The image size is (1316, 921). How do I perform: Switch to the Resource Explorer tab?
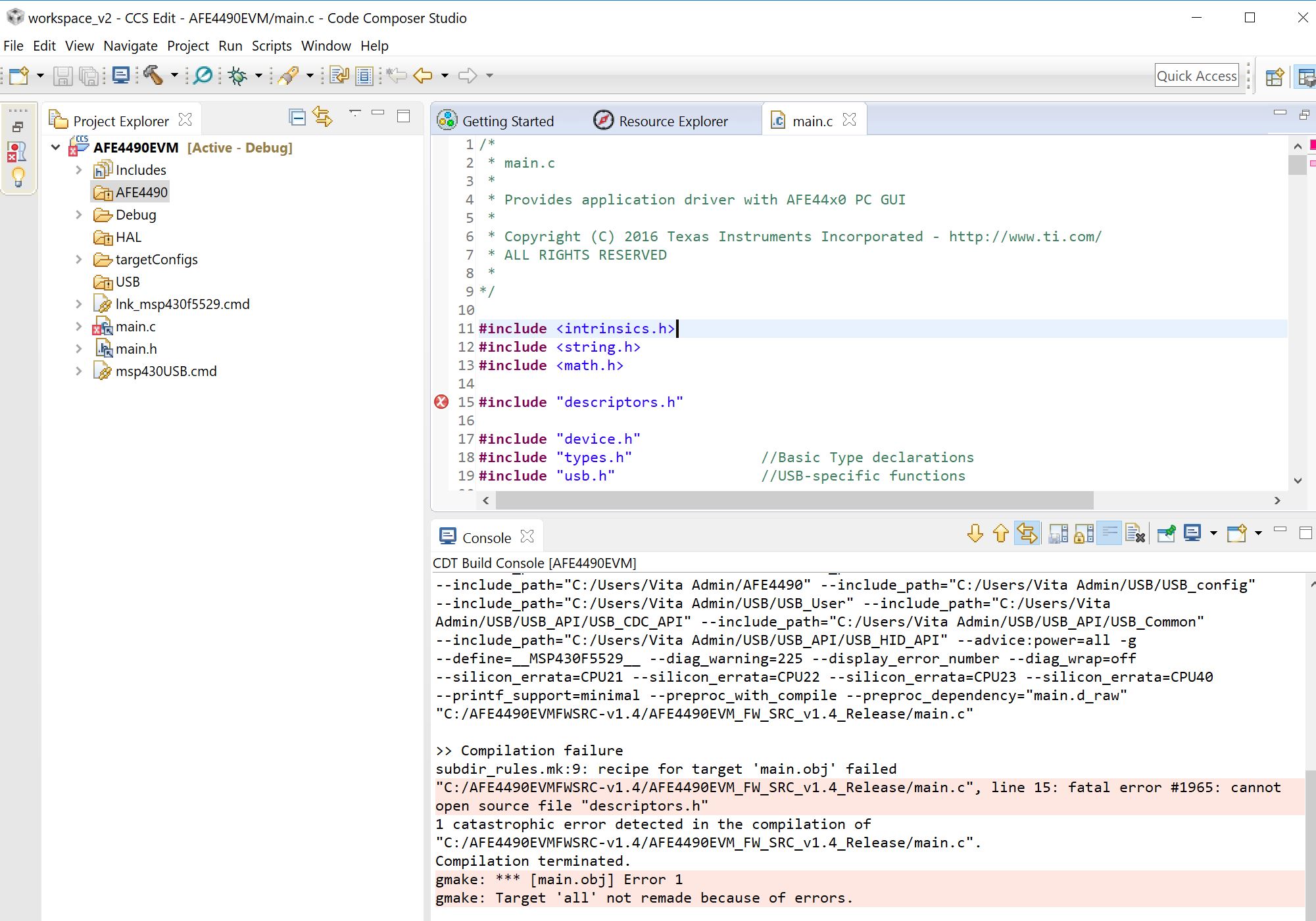pos(661,121)
